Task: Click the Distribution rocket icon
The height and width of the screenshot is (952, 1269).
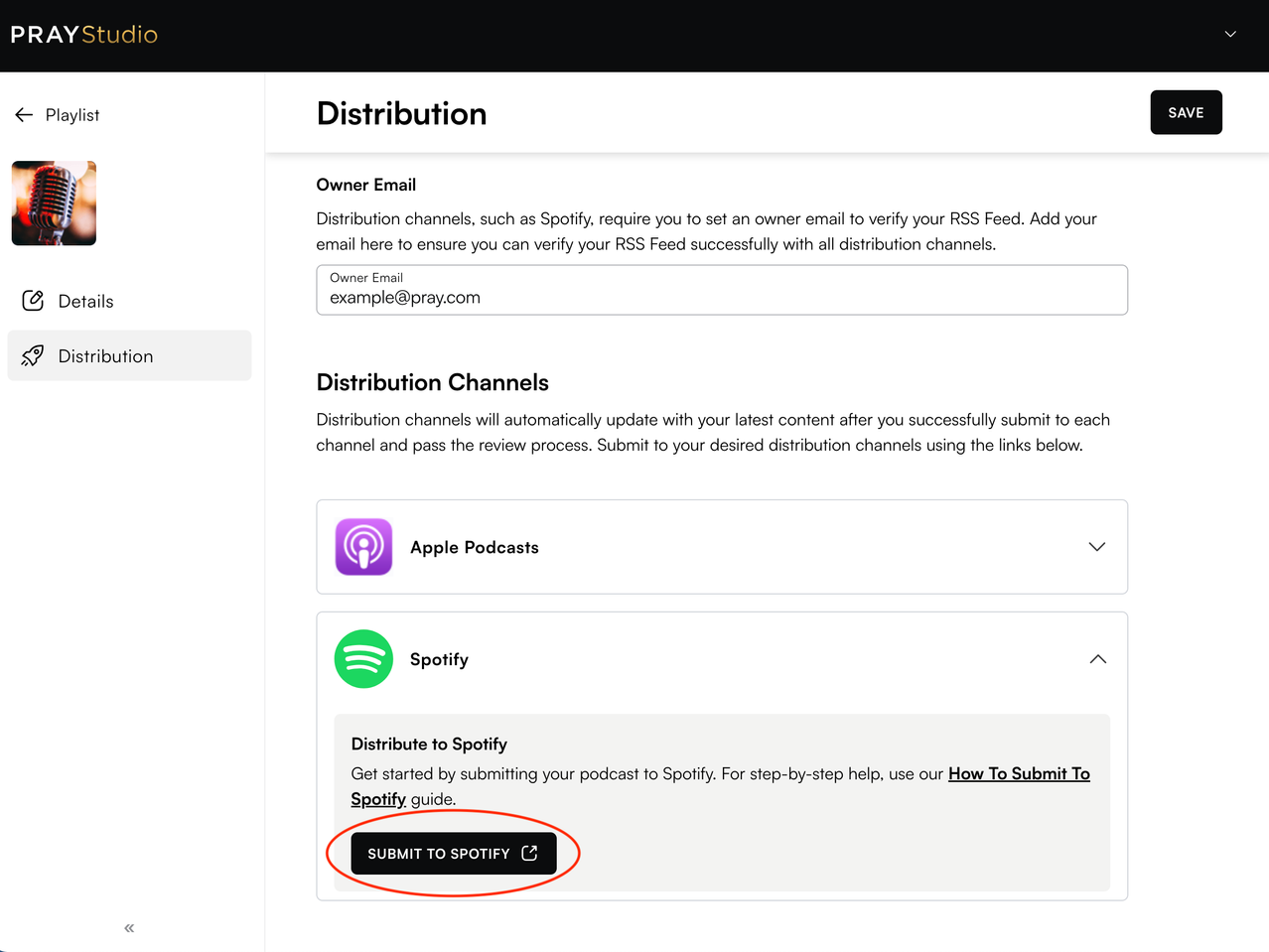Action: (33, 355)
